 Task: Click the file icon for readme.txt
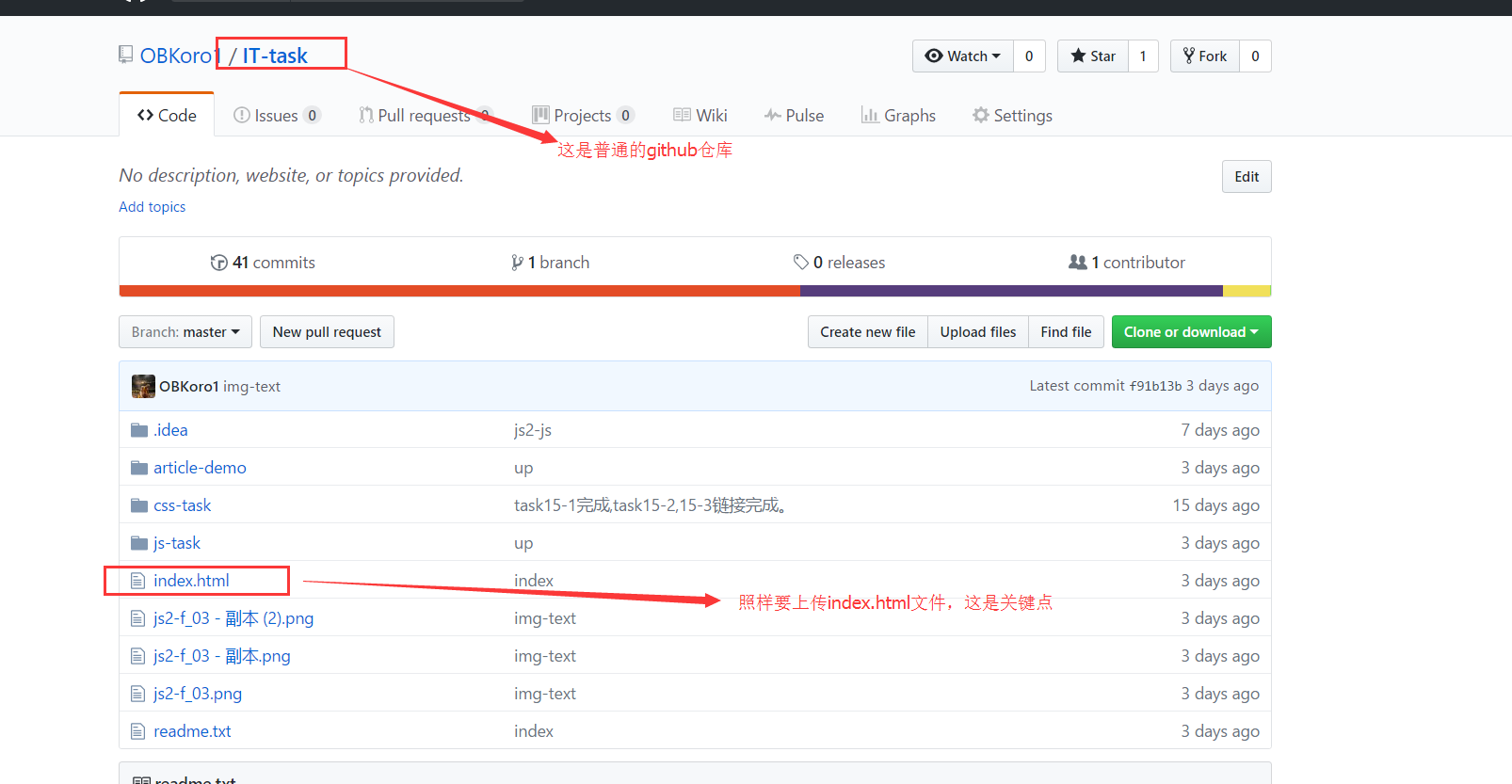[138, 731]
